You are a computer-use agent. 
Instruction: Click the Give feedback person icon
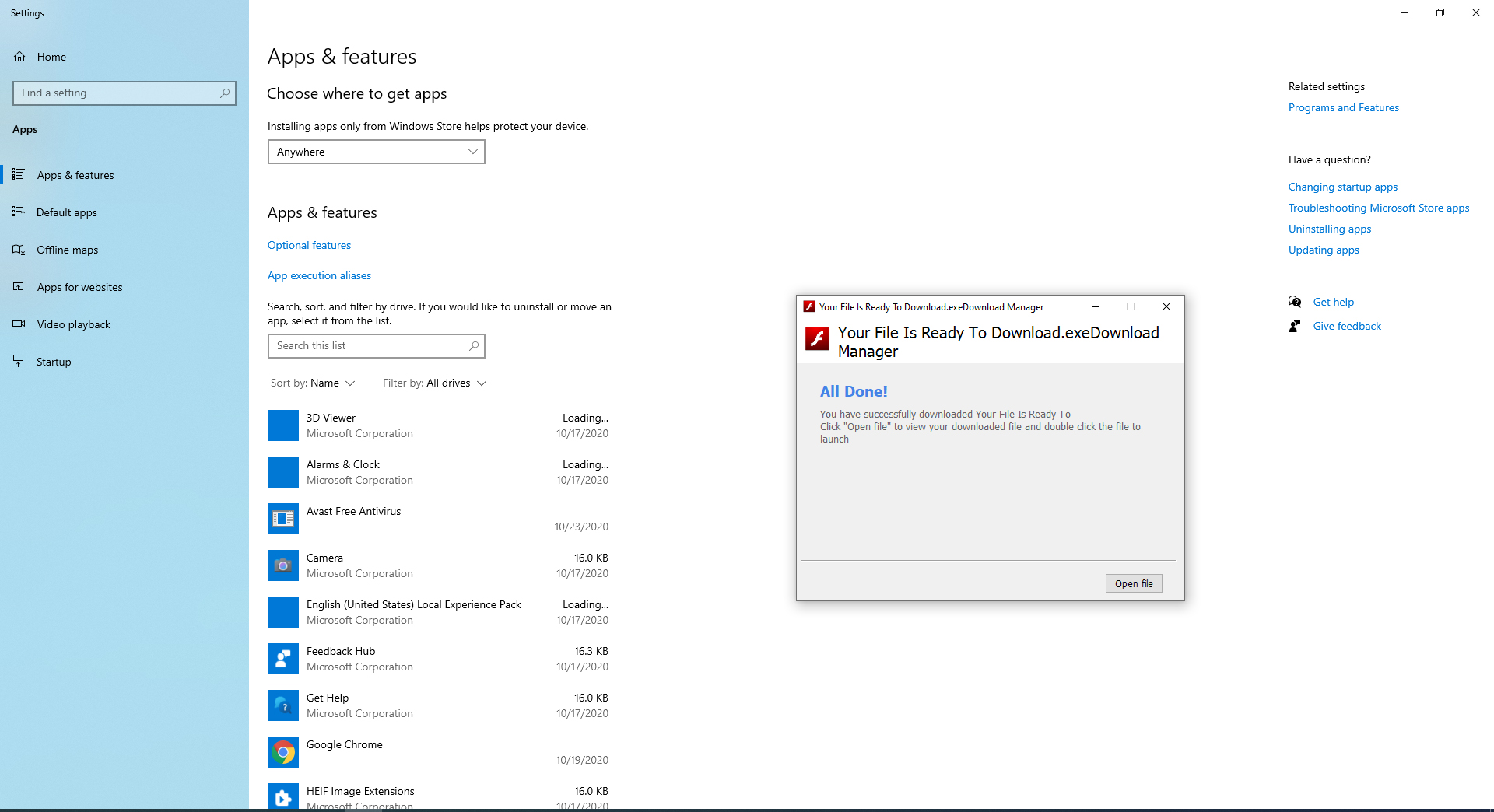1295,326
